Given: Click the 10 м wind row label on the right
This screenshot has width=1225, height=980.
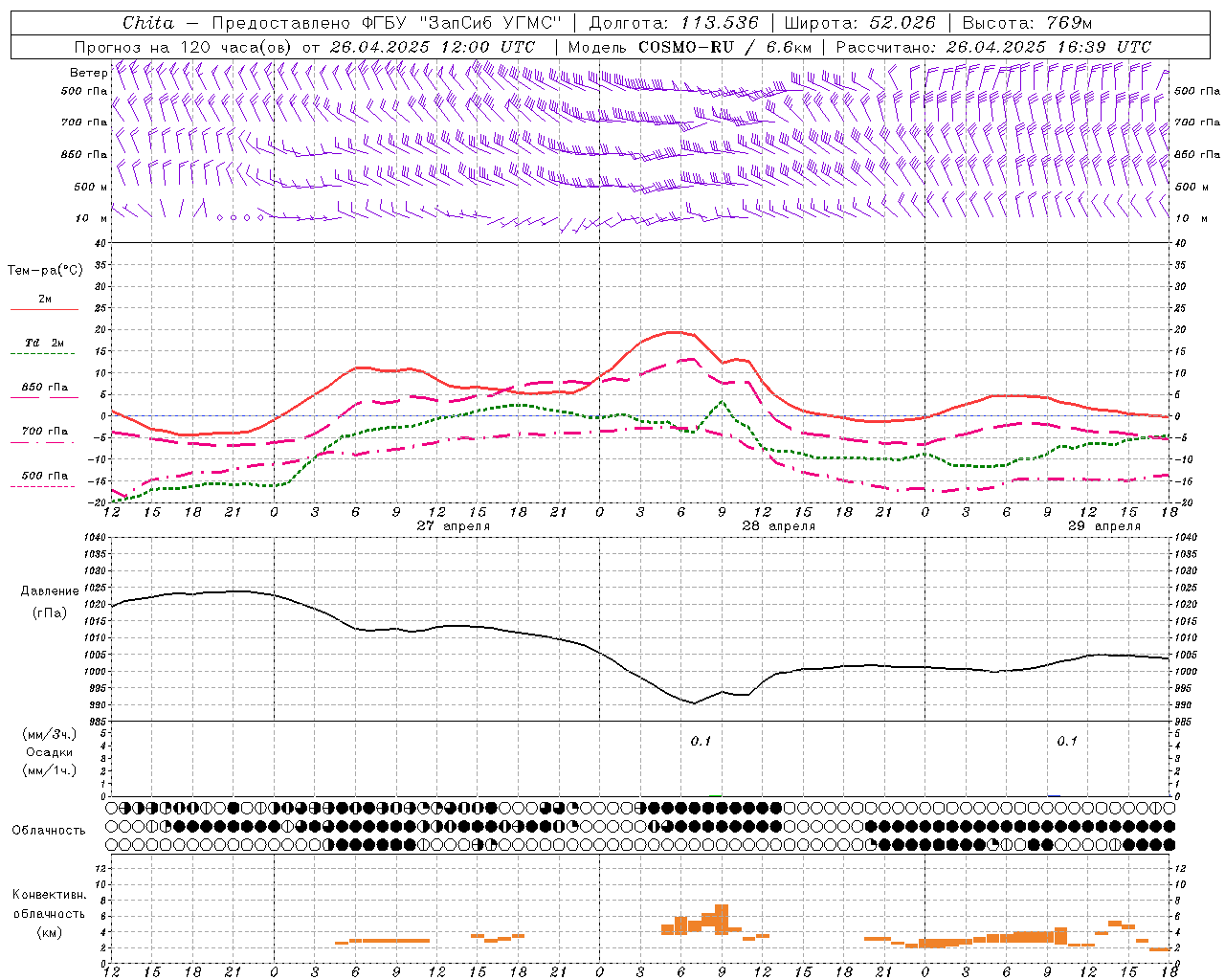Looking at the screenshot, I should click(1192, 218).
